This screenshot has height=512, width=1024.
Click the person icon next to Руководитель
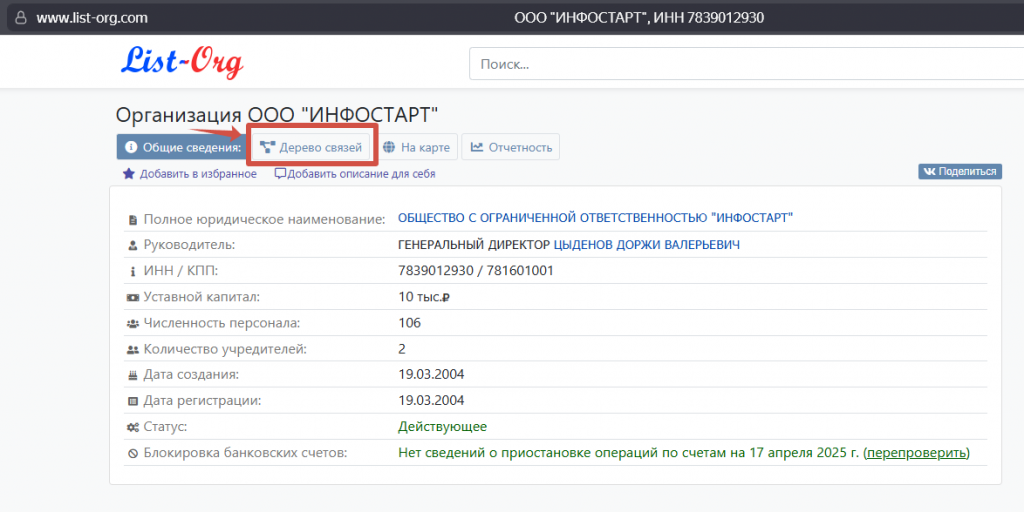point(133,246)
